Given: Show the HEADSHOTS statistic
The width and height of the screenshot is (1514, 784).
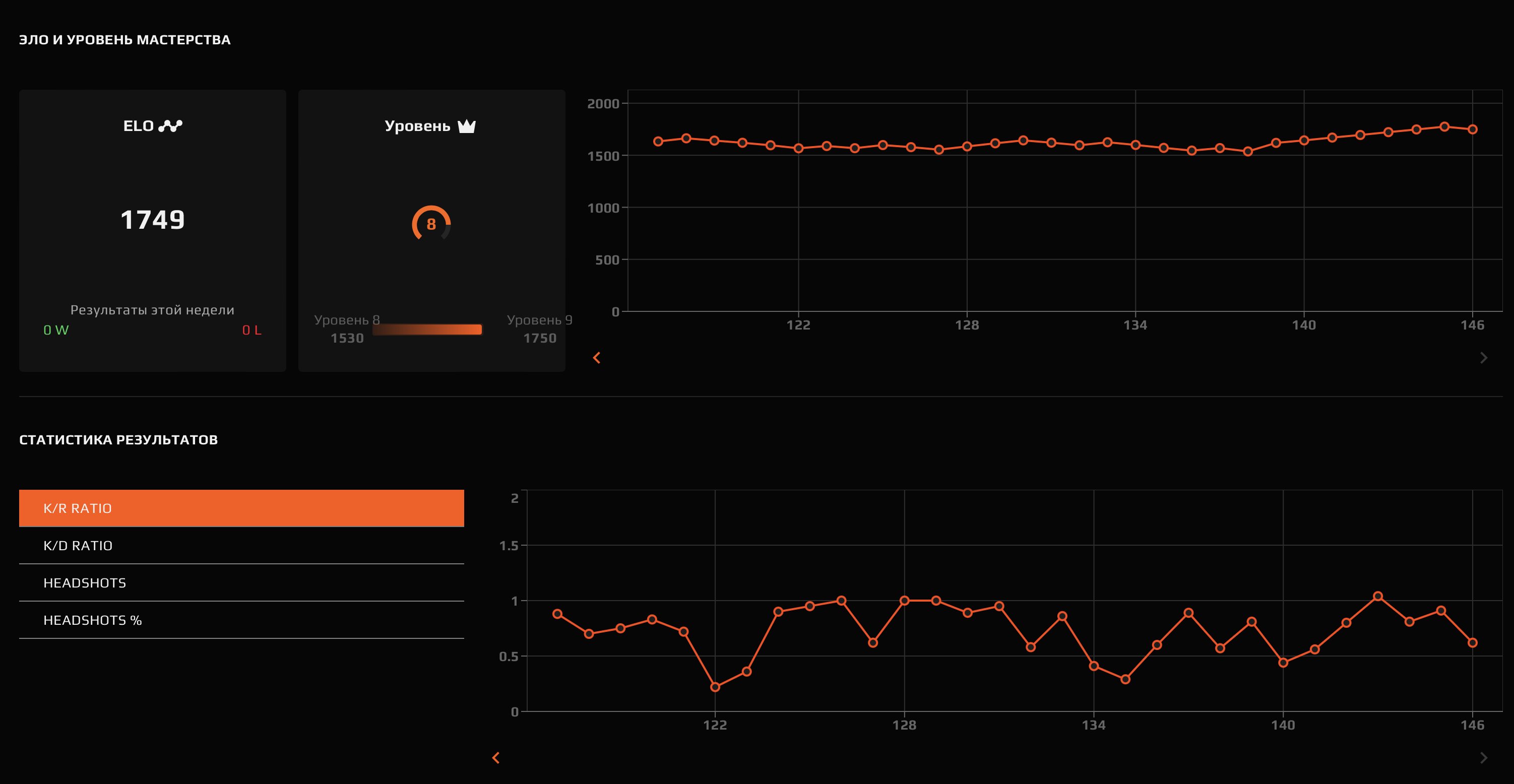Looking at the screenshot, I should click(x=241, y=582).
